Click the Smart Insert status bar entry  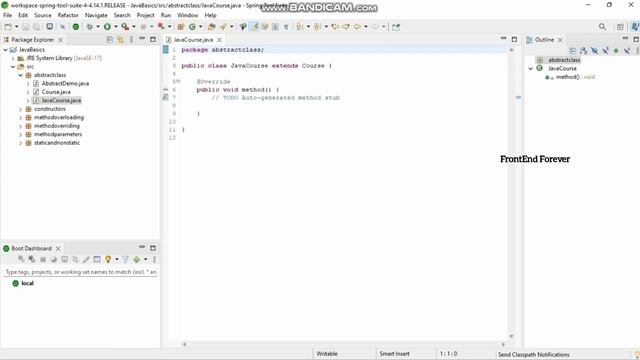pyautogui.click(x=394, y=354)
